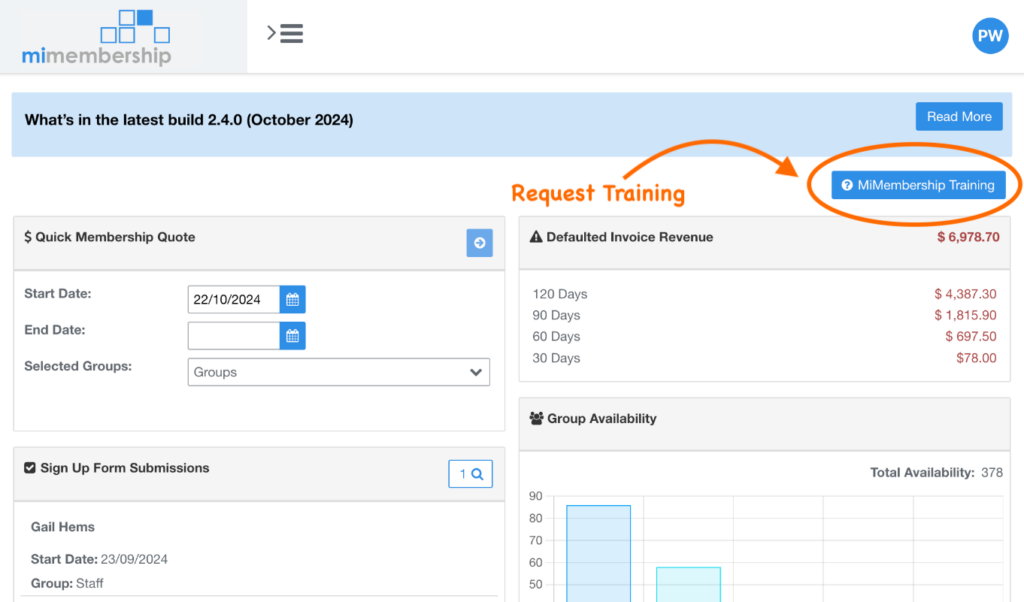Image resolution: width=1024 pixels, height=602 pixels.
Task: Select the second bar in availability chart
Action: pyautogui.click(x=688, y=584)
